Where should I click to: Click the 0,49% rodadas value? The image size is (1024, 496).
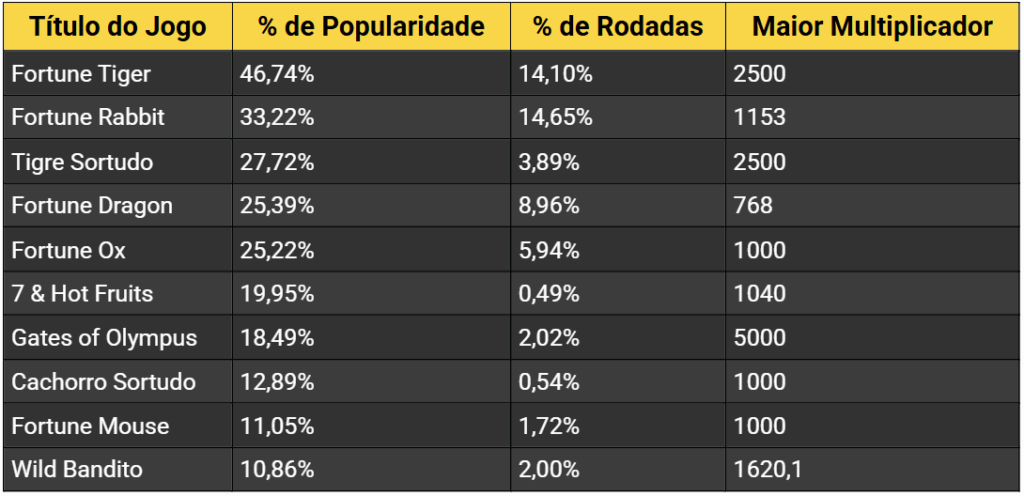coord(549,294)
